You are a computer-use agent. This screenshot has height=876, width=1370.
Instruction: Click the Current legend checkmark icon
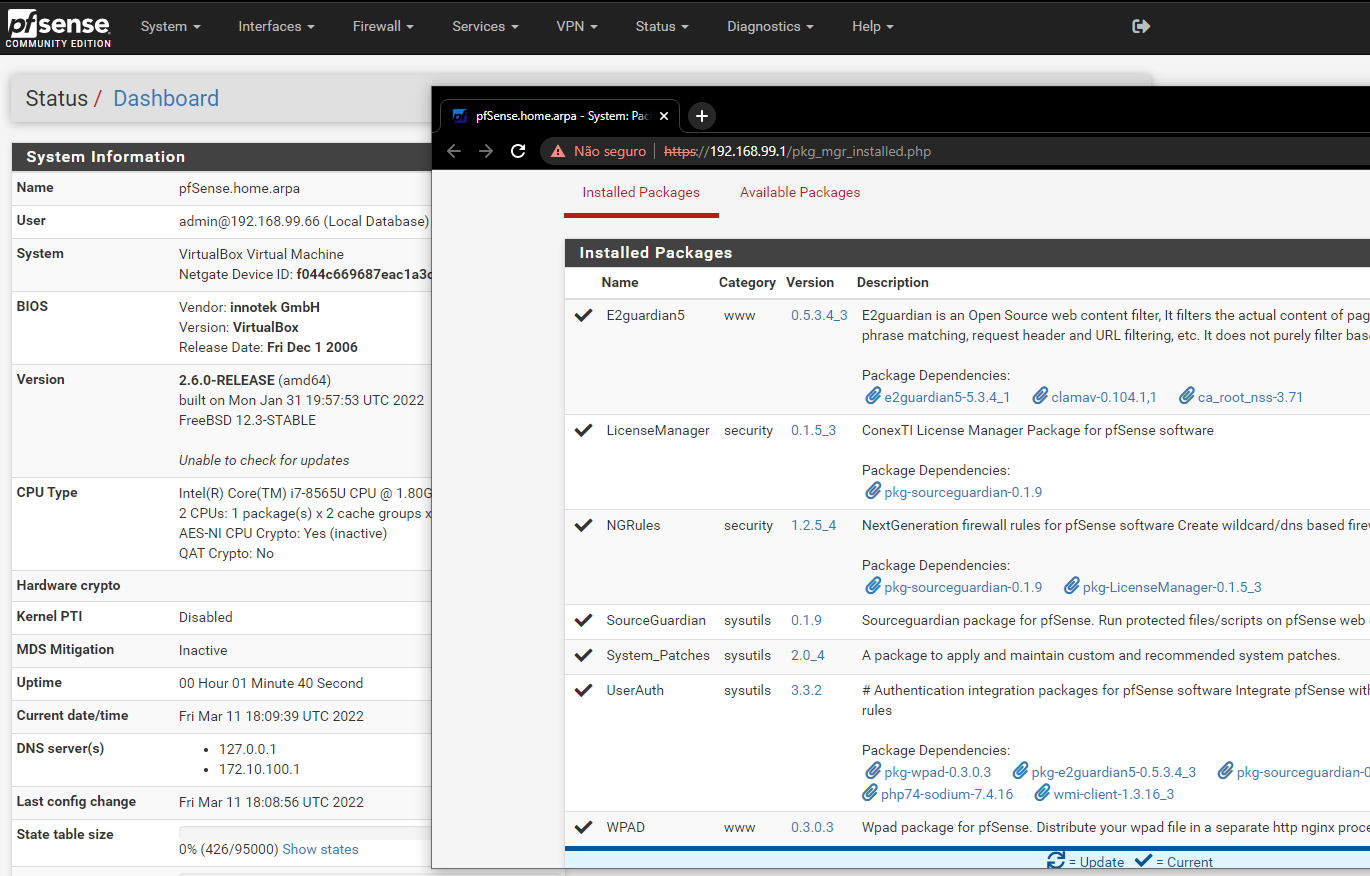click(x=1143, y=860)
